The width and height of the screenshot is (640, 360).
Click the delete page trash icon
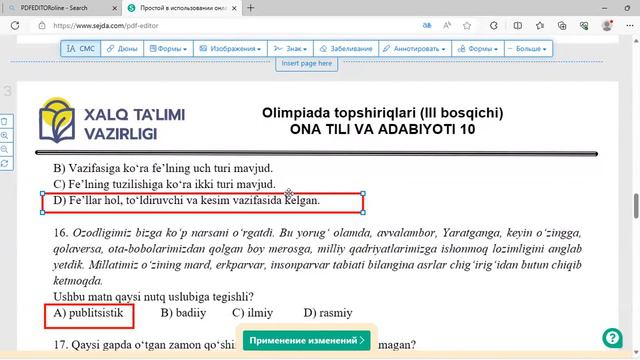[4, 121]
